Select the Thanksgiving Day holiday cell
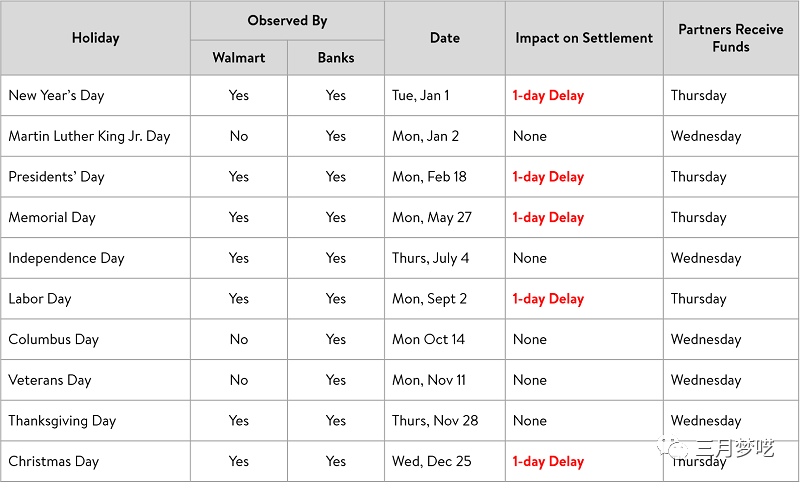 click(x=62, y=421)
